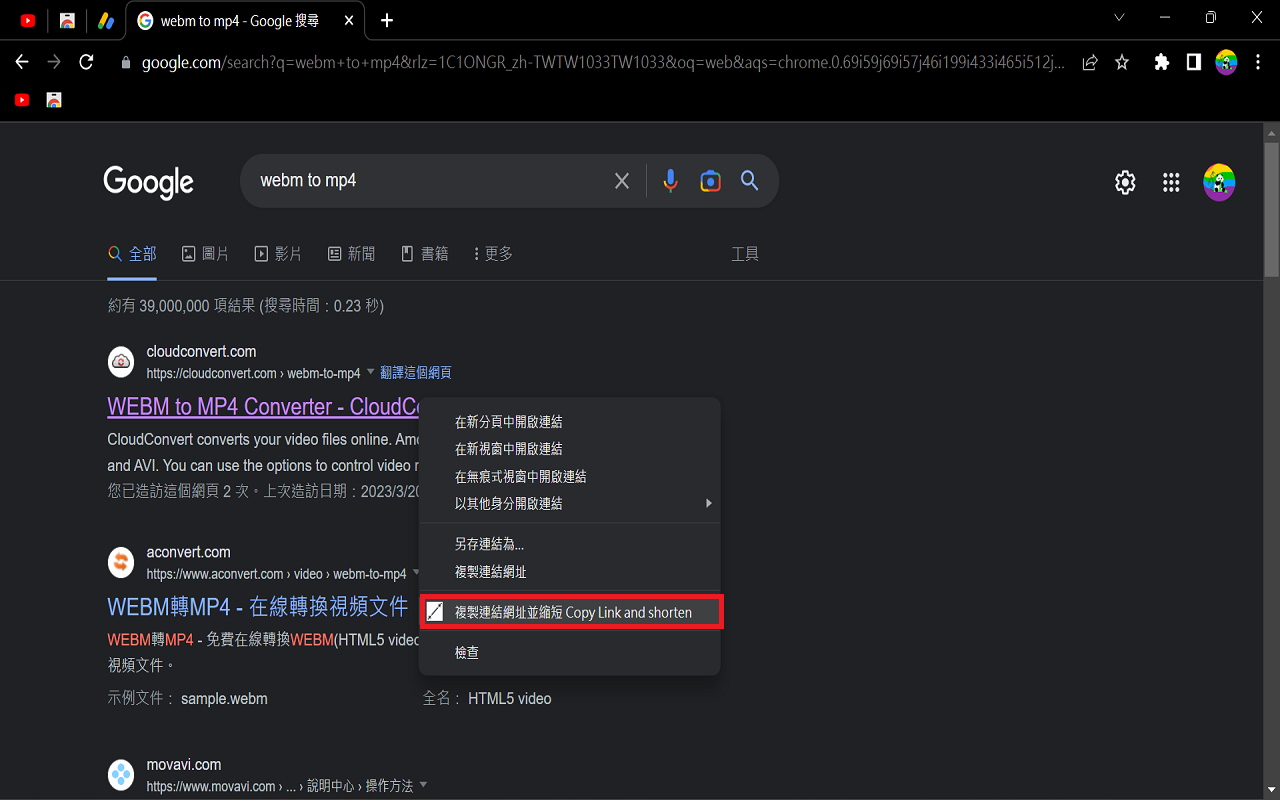This screenshot has height=800, width=1280.
Task: Expand options arrow beside movavi URL
Action: pyautogui.click(x=423, y=785)
